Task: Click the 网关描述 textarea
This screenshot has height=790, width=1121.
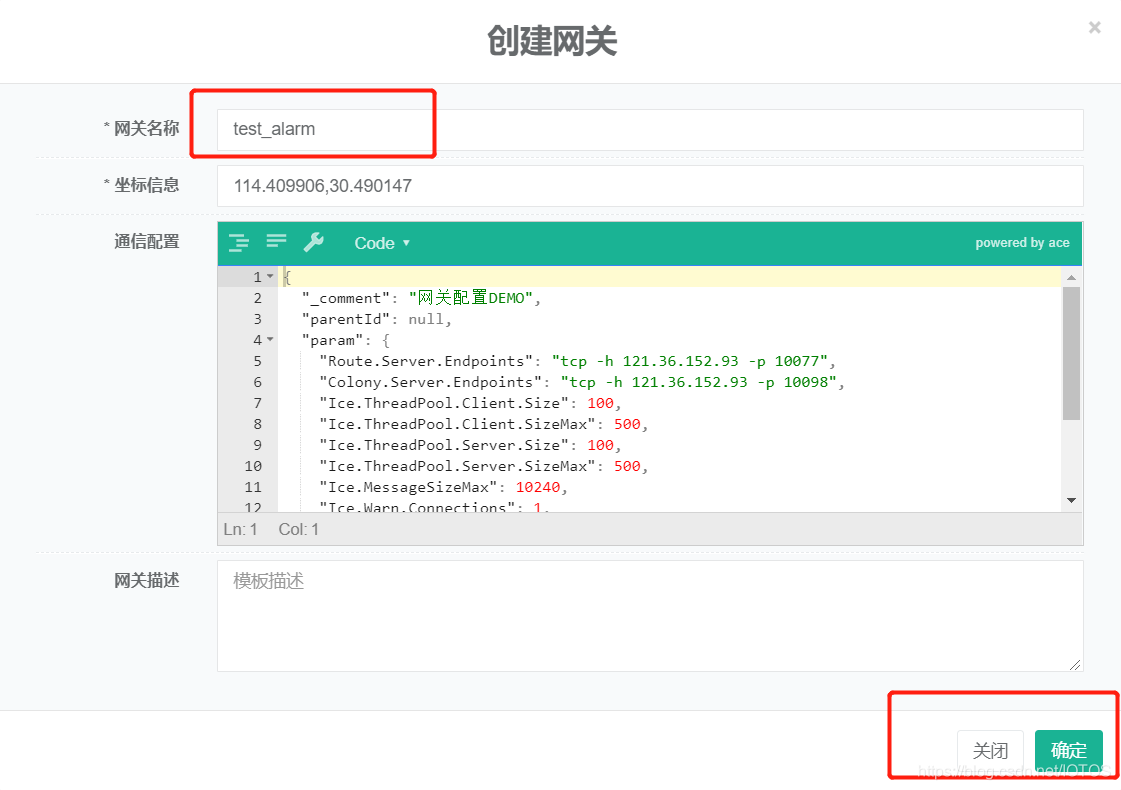Action: point(650,616)
